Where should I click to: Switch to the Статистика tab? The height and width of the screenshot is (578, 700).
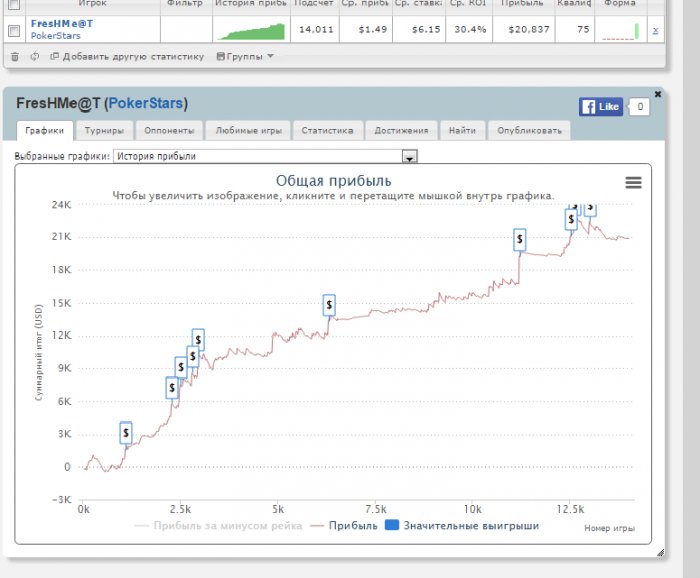click(x=327, y=131)
